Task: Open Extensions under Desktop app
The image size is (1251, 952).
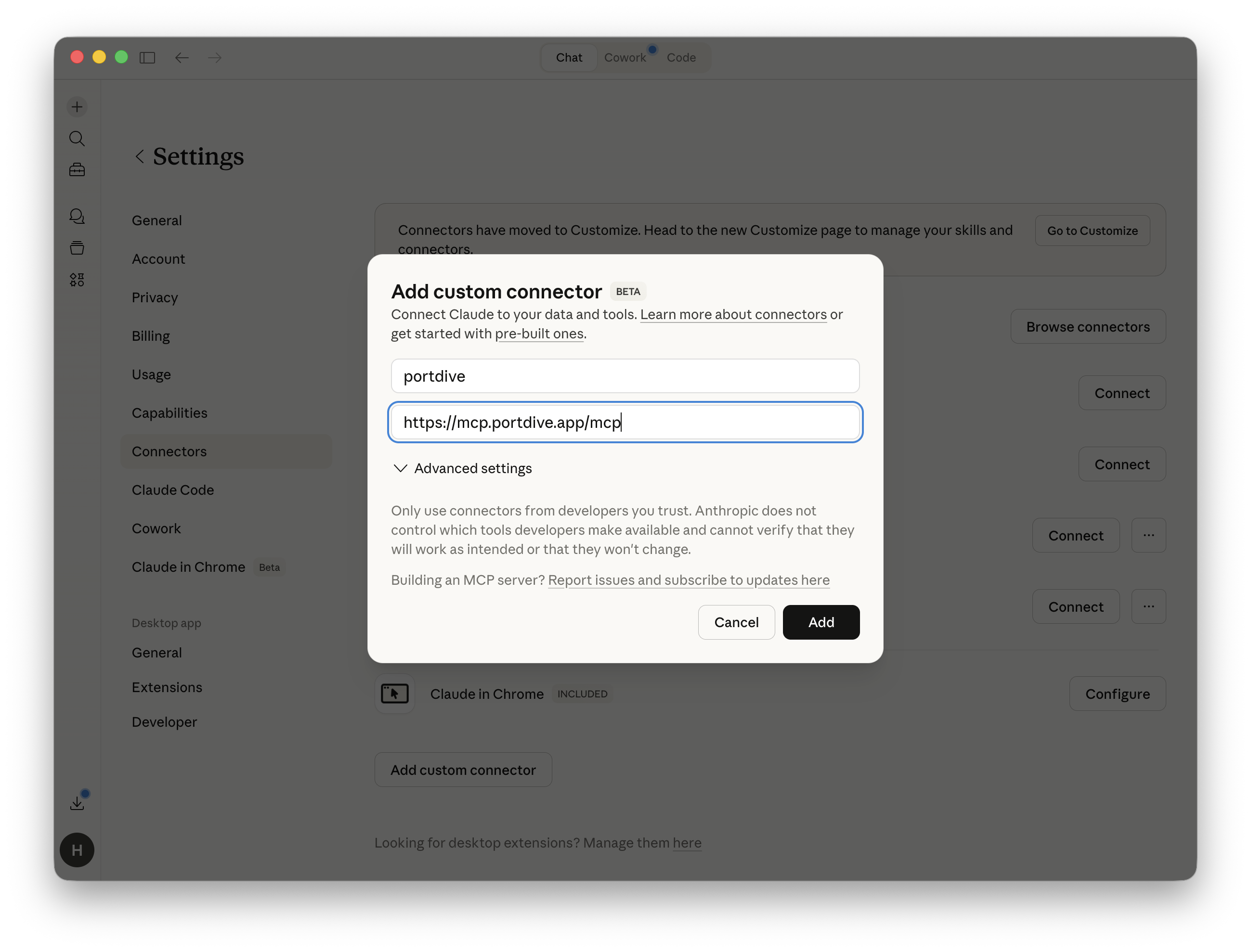Action: [226, 687]
